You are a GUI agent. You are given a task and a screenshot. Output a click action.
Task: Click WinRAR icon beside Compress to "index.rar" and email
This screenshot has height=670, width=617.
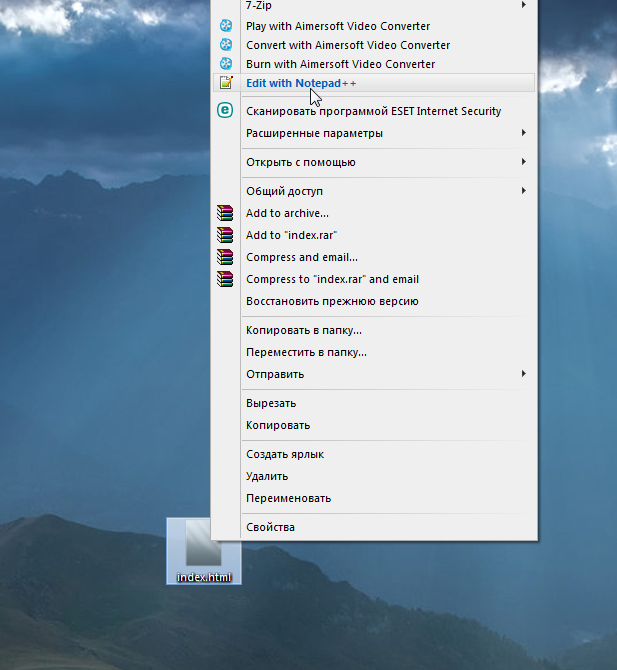point(225,279)
